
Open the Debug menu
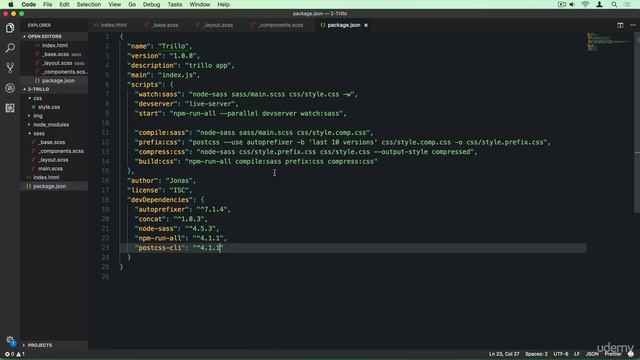[151, 4]
